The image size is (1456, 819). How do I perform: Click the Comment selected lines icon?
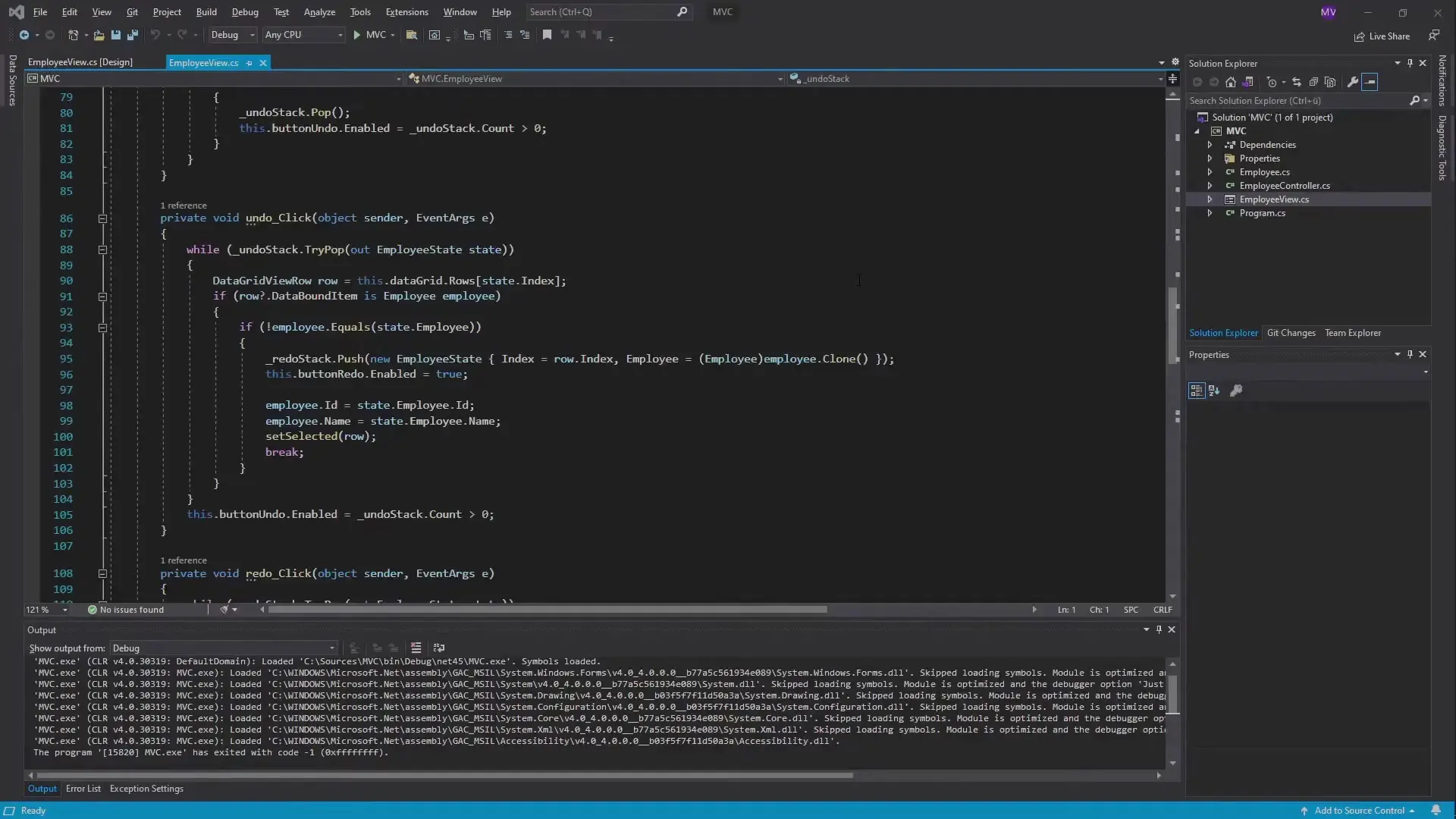(508, 35)
